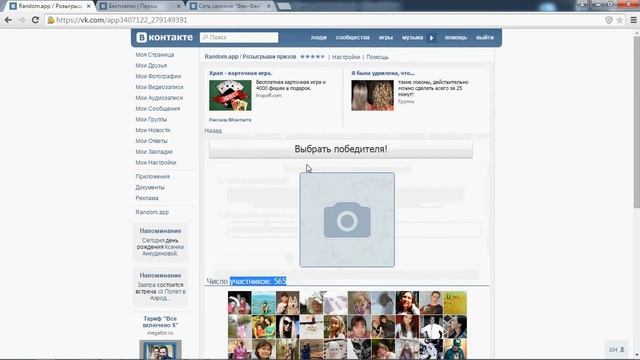Click the address bar URL
640x360 pixels.
coord(122,20)
